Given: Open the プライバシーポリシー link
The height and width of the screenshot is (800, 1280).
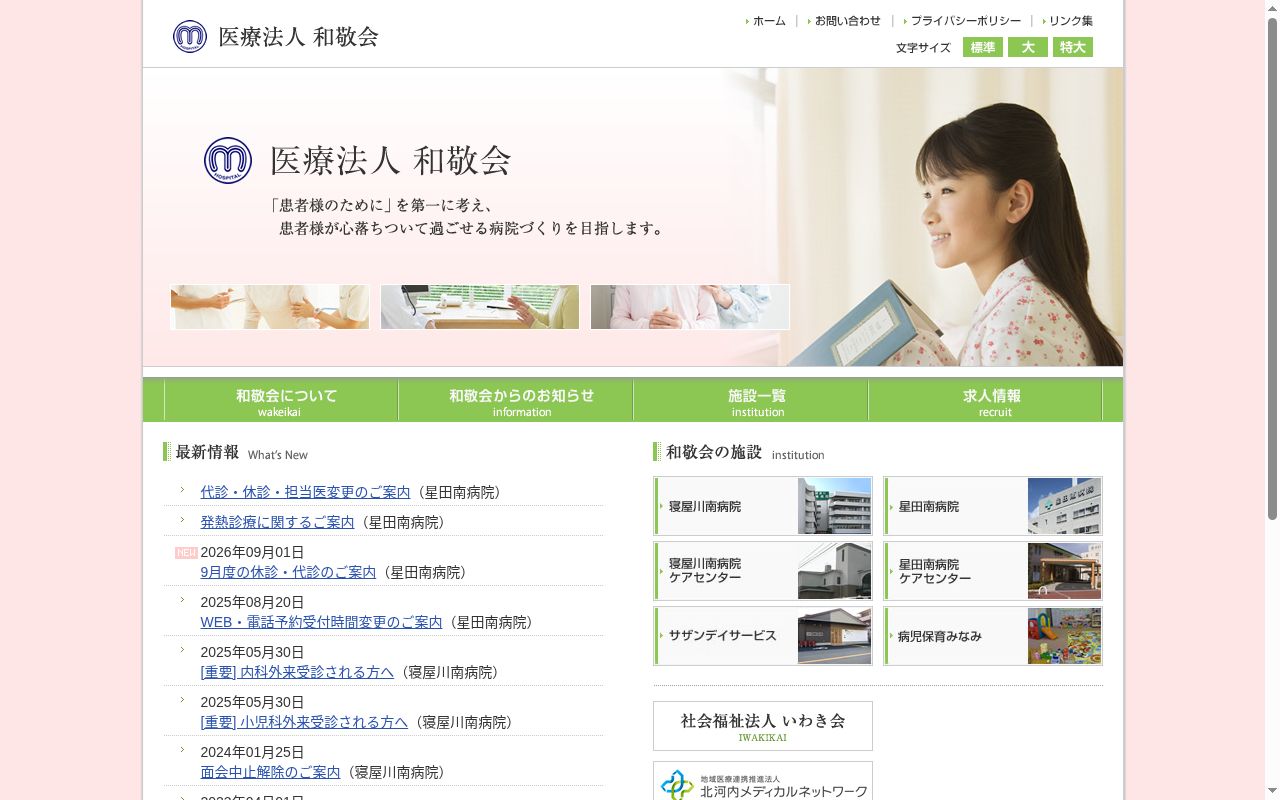Looking at the screenshot, I should click(x=963, y=21).
